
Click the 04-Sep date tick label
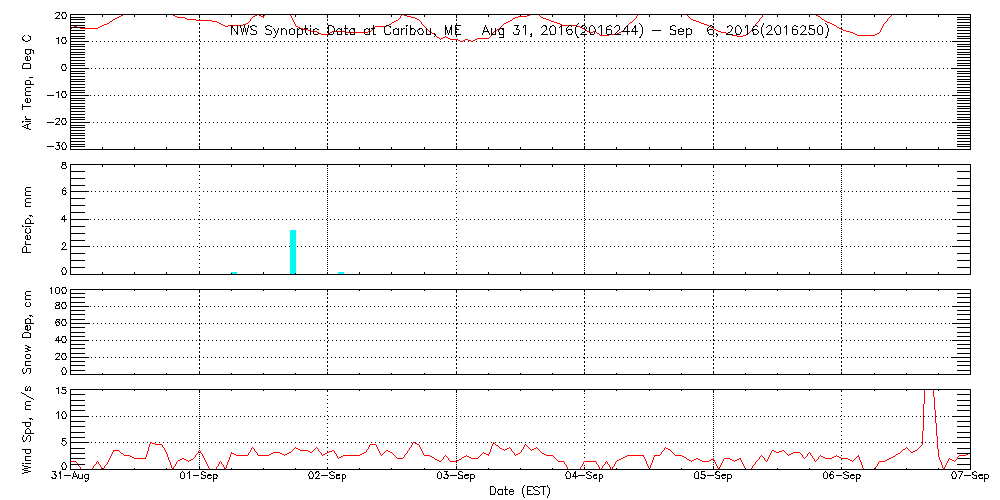click(584, 477)
